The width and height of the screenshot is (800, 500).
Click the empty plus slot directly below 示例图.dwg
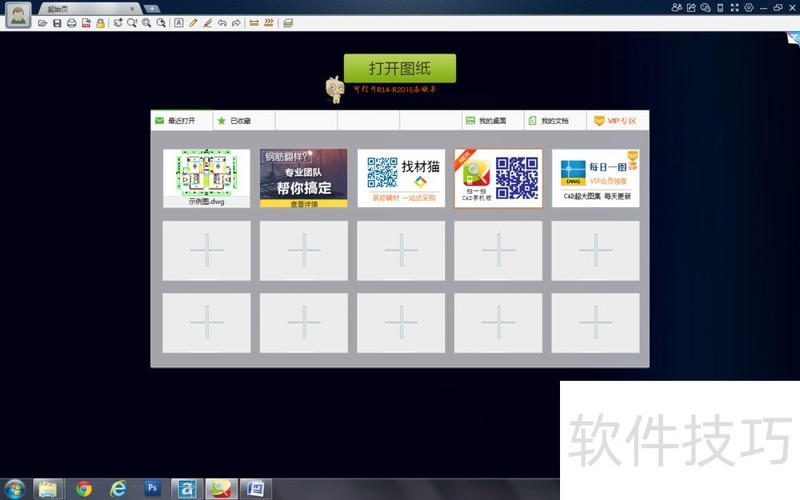207,251
